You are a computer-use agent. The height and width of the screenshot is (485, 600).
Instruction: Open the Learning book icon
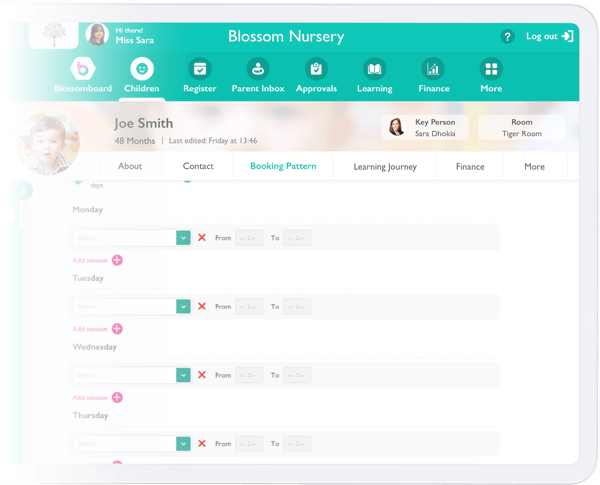click(x=375, y=69)
